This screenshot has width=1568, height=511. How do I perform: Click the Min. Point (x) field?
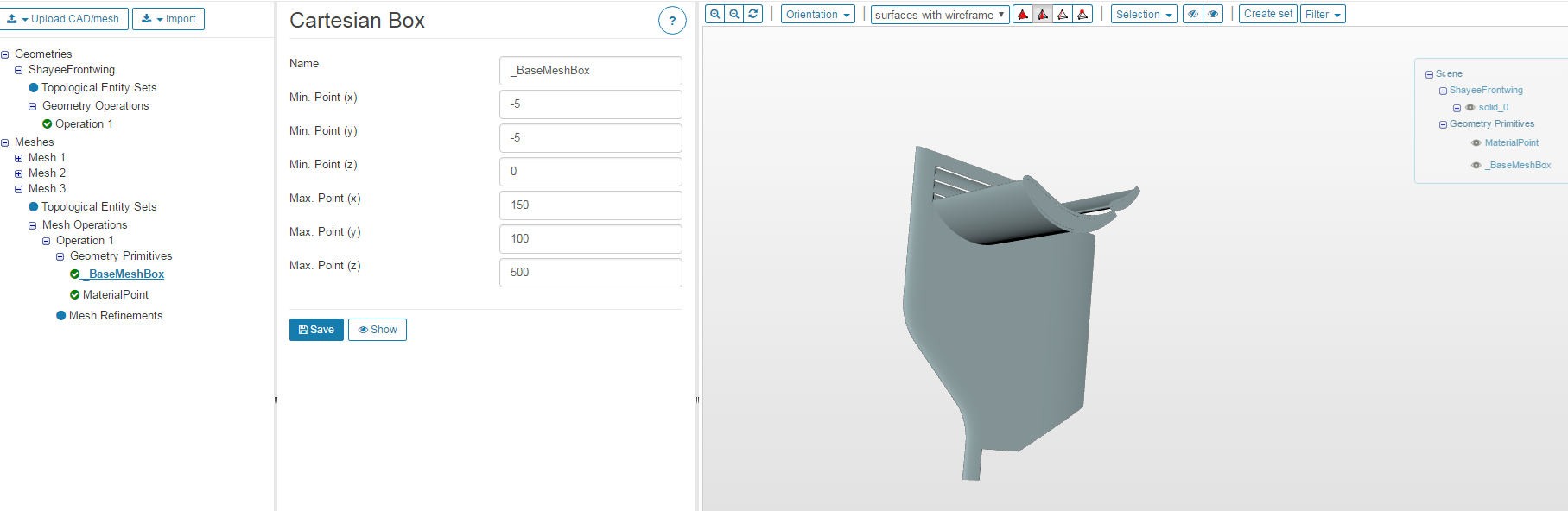pyautogui.click(x=591, y=104)
